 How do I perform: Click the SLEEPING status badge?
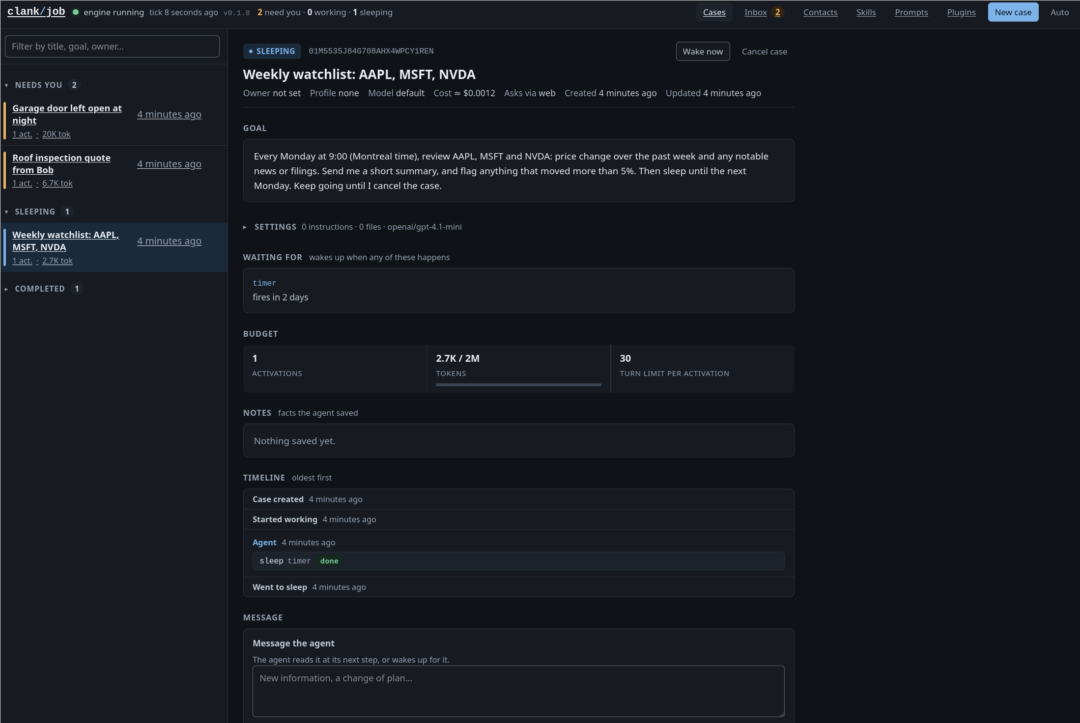click(x=271, y=51)
